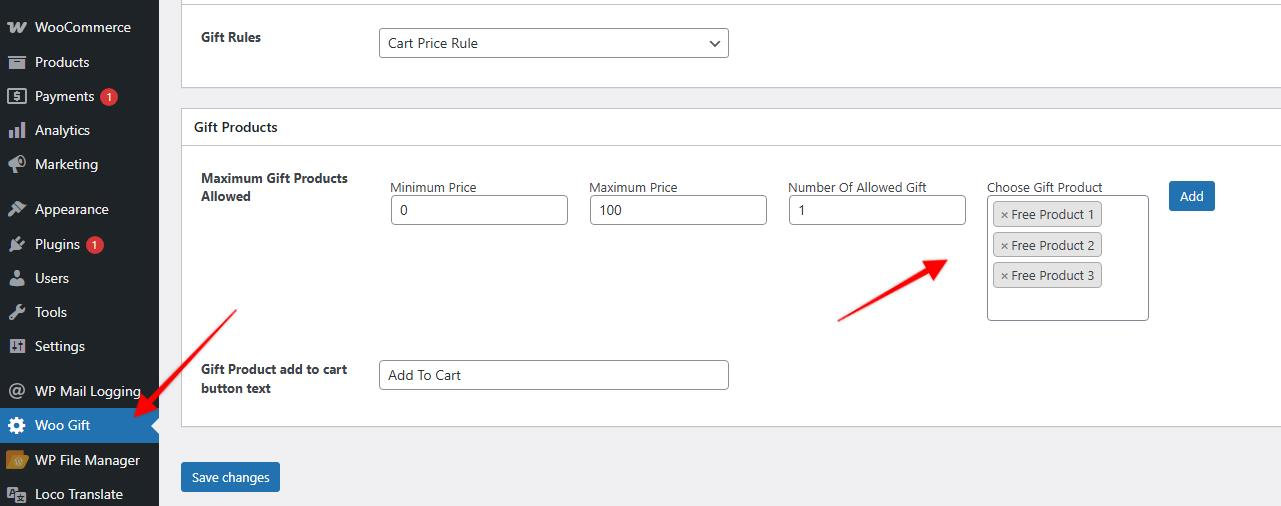Click the Plugins plug icon
The image size is (1281, 506).
click(x=16, y=244)
